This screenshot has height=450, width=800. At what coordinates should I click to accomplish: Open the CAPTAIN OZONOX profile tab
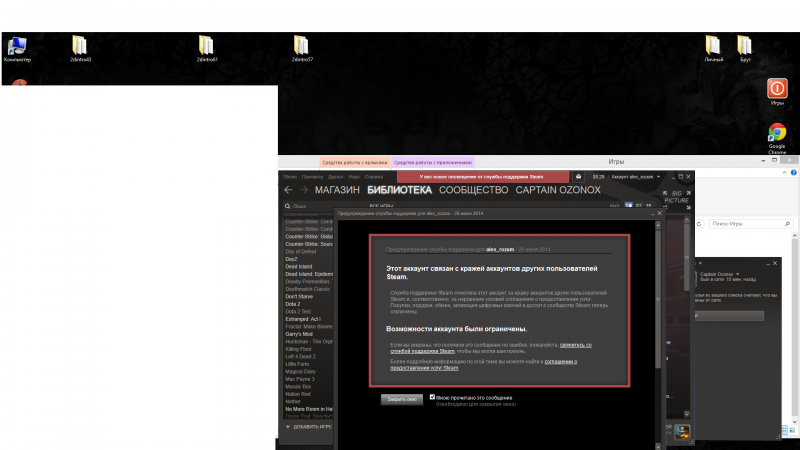[x=558, y=190]
